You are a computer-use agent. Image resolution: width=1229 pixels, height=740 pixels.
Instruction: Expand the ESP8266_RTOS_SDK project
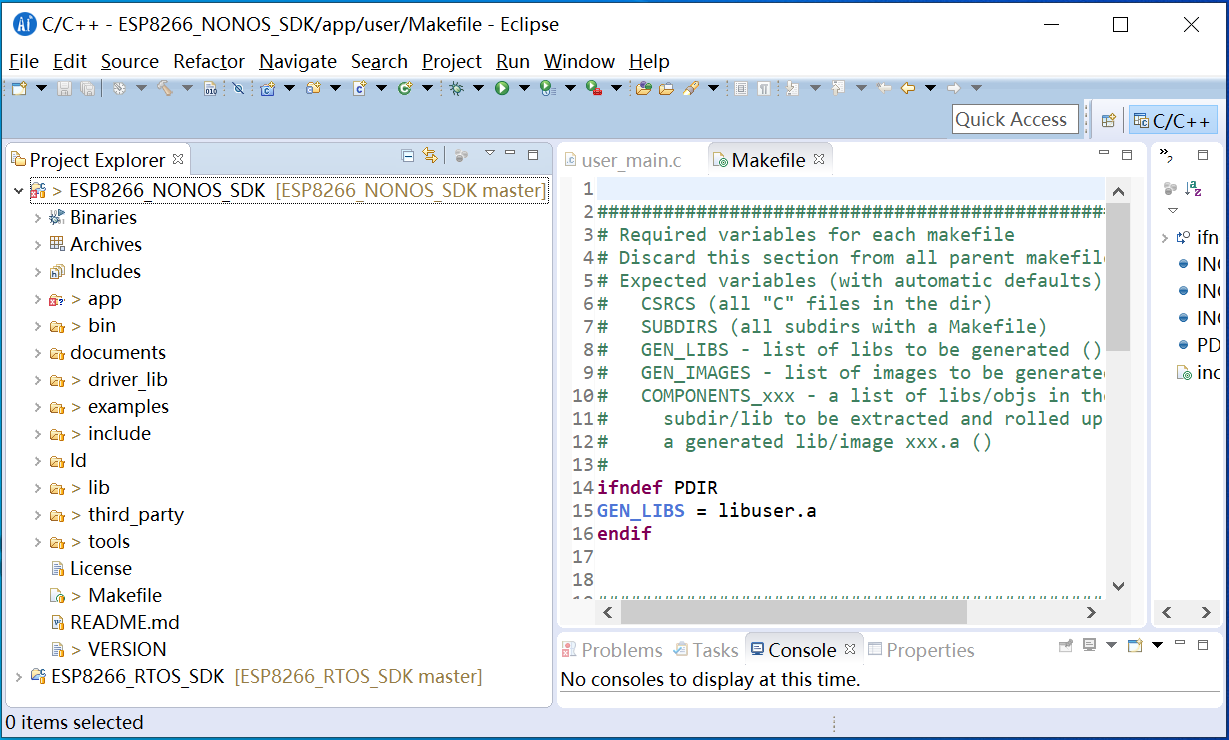coord(19,677)
